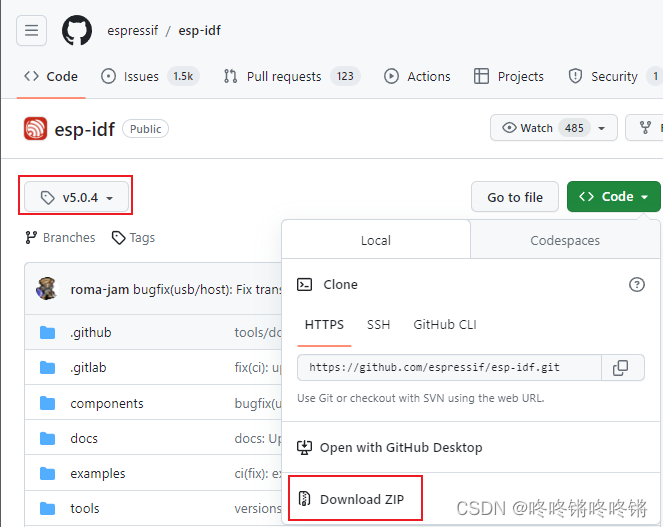The height and width of the screenshot is (527, 663).
Task: Open the examples folder
Action: (98, 474)
